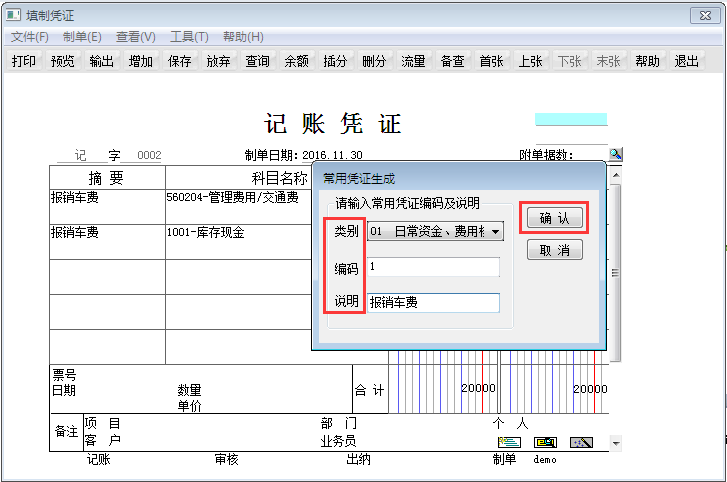Save the voucher with 保存
The image size is (727, 482).
[x=180, y=61]
